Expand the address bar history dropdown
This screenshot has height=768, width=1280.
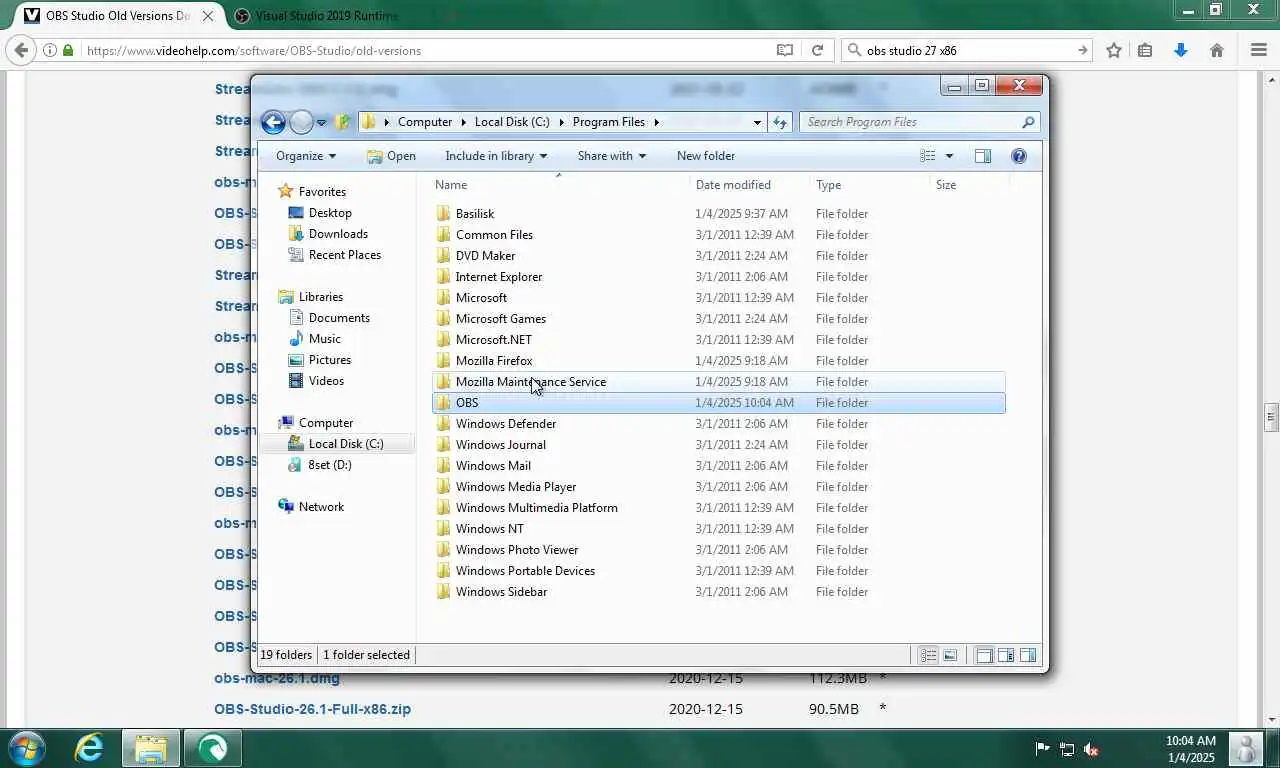click(757, 122)
